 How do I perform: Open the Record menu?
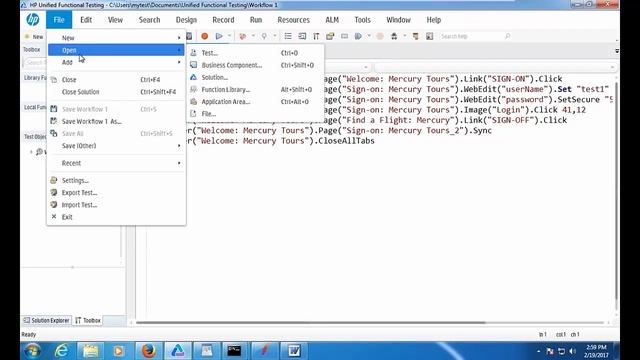[x=223, y=20]
